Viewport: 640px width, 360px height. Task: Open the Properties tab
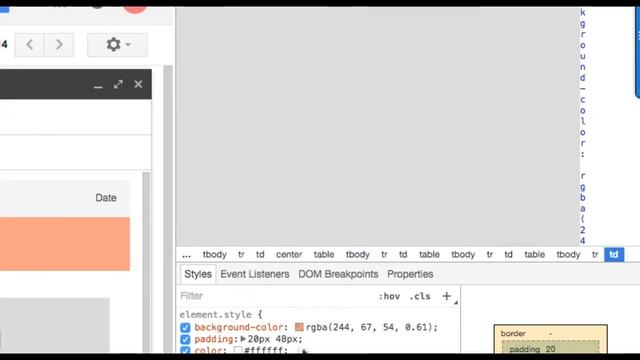[x=410, y=274]
